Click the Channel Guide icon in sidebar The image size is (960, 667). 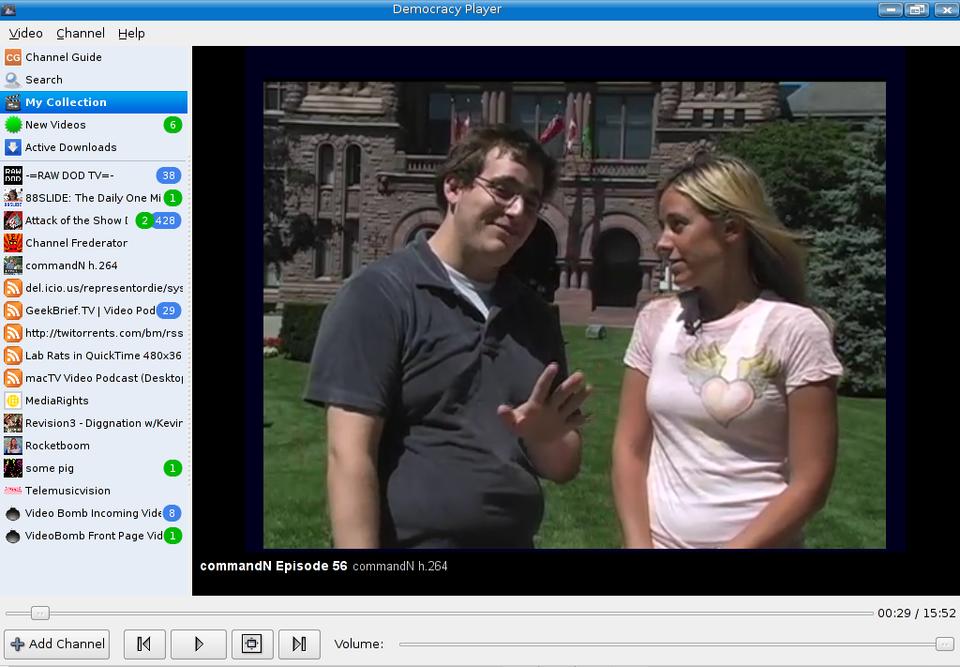(x=13, y=57)
